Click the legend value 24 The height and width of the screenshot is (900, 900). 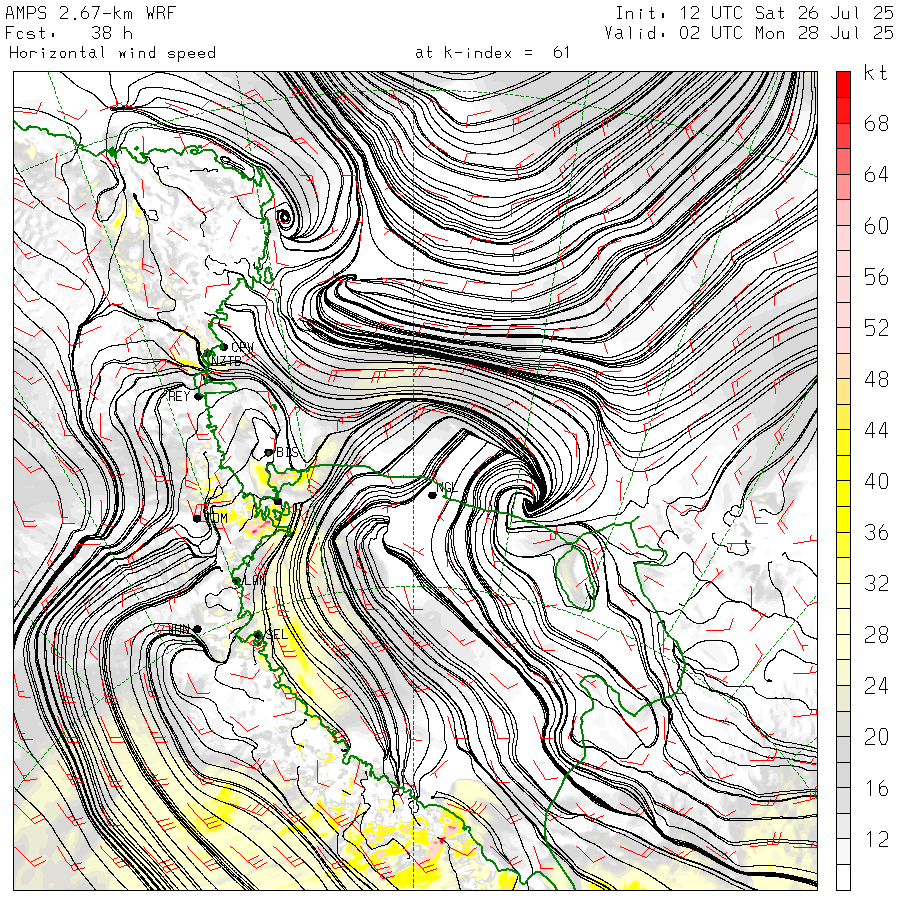[x=876, y=685]
